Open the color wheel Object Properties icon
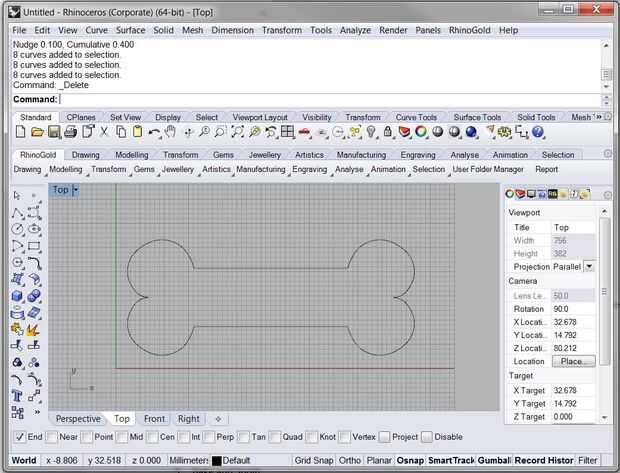 point(421,132)
